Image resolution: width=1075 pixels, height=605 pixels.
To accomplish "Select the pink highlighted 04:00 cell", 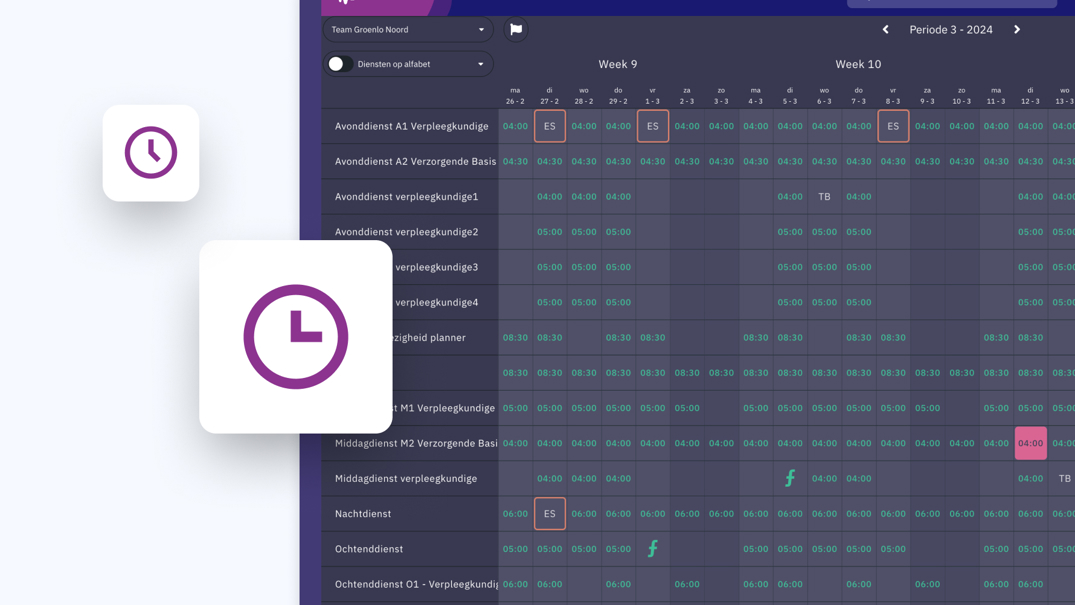I will [x=1030, y=443].
